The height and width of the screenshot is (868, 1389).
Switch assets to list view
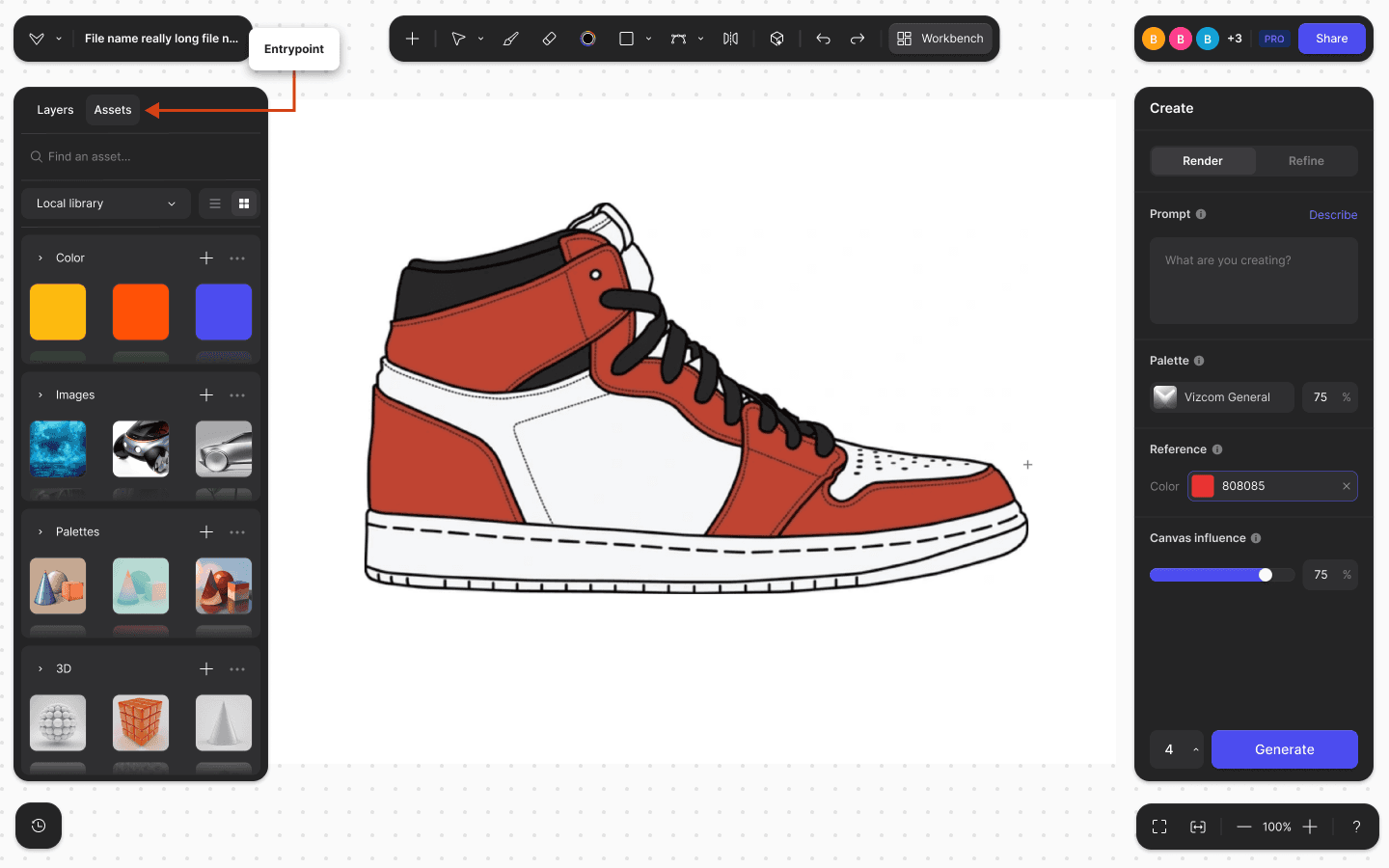click(x=215, y=203)
